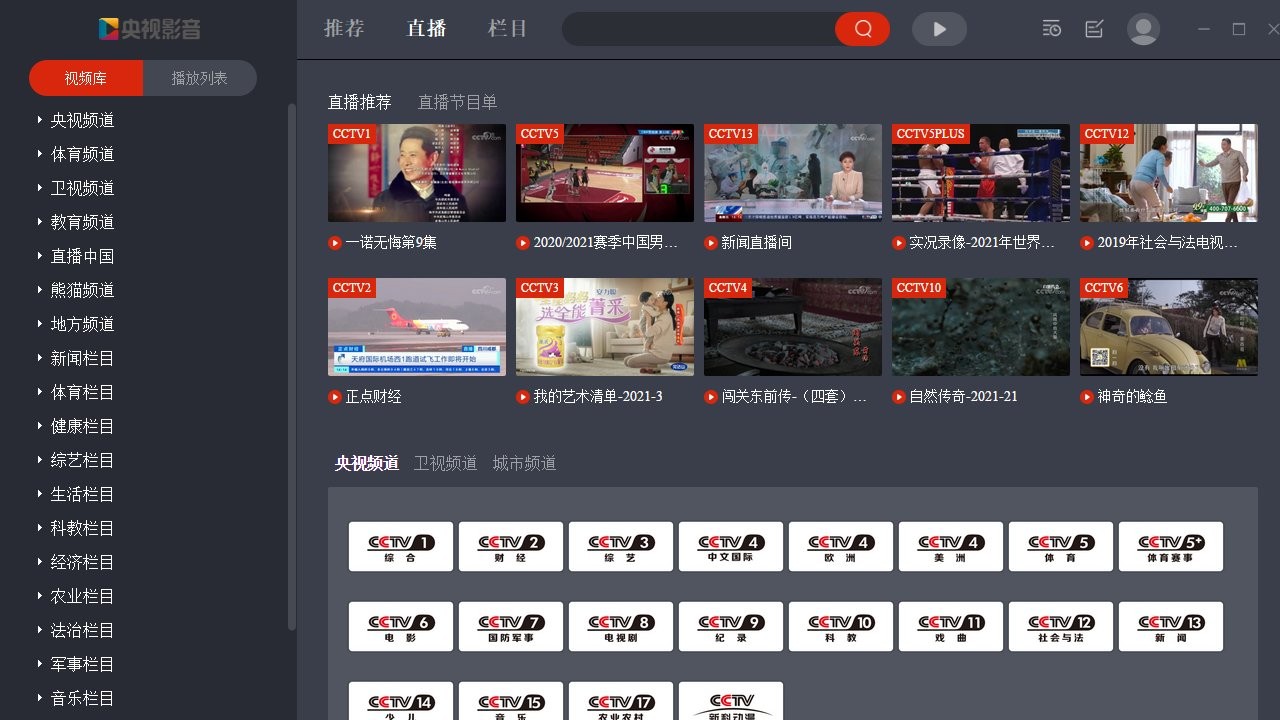Click the floating play button
The height and width of the screenshot is (720, 1280).
tap(938, 29)
